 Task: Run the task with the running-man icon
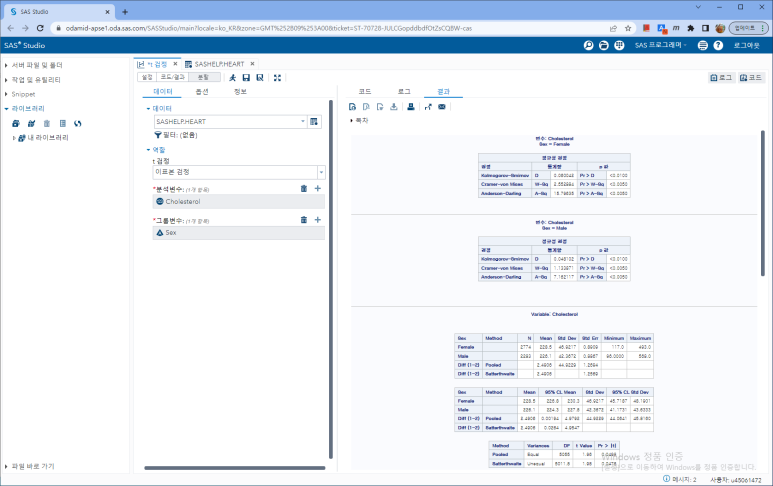pyautogui.click(x=233, y=77)
